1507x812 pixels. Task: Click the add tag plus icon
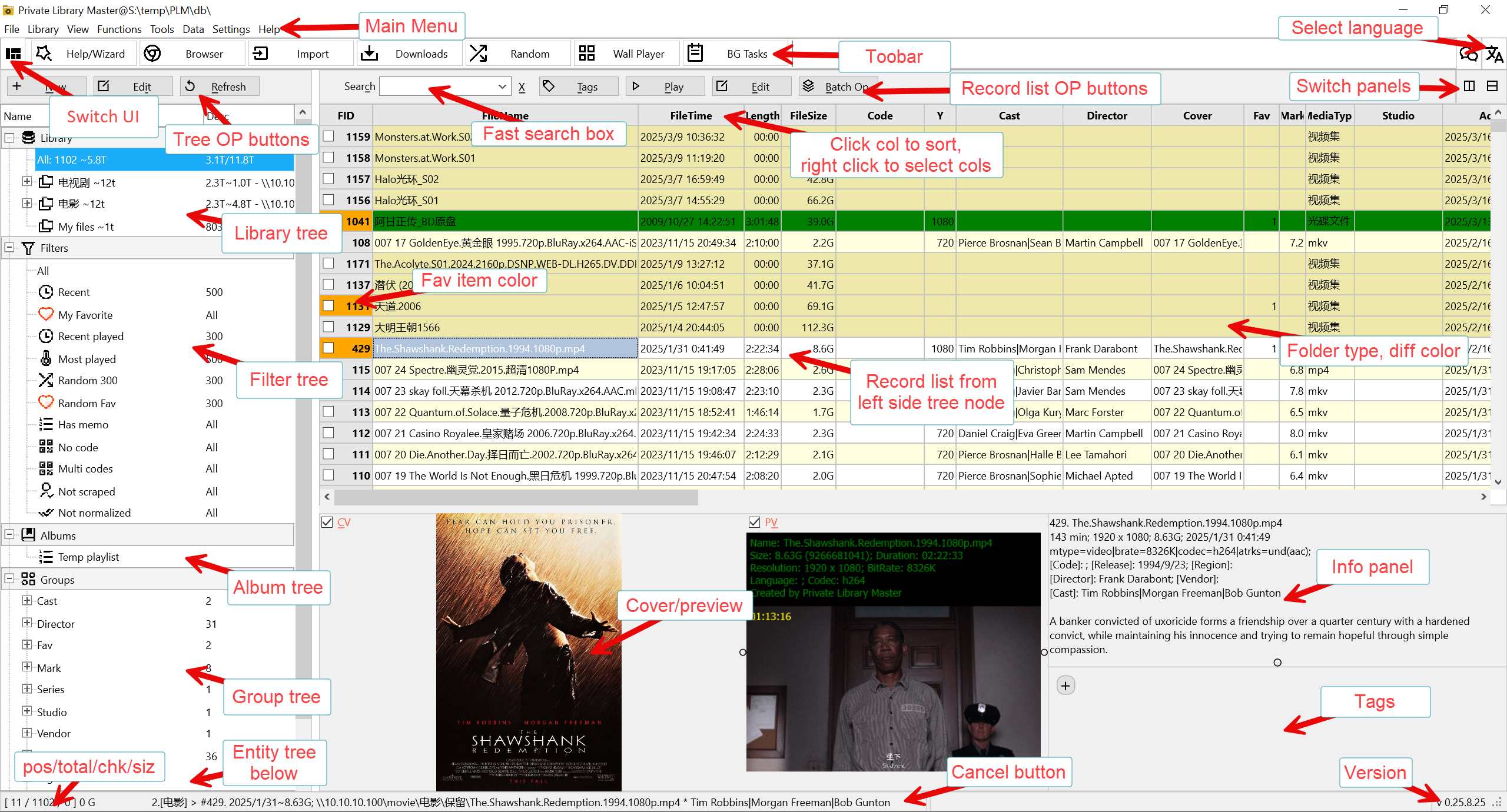pyautogui.click(x=1065, y=686)
